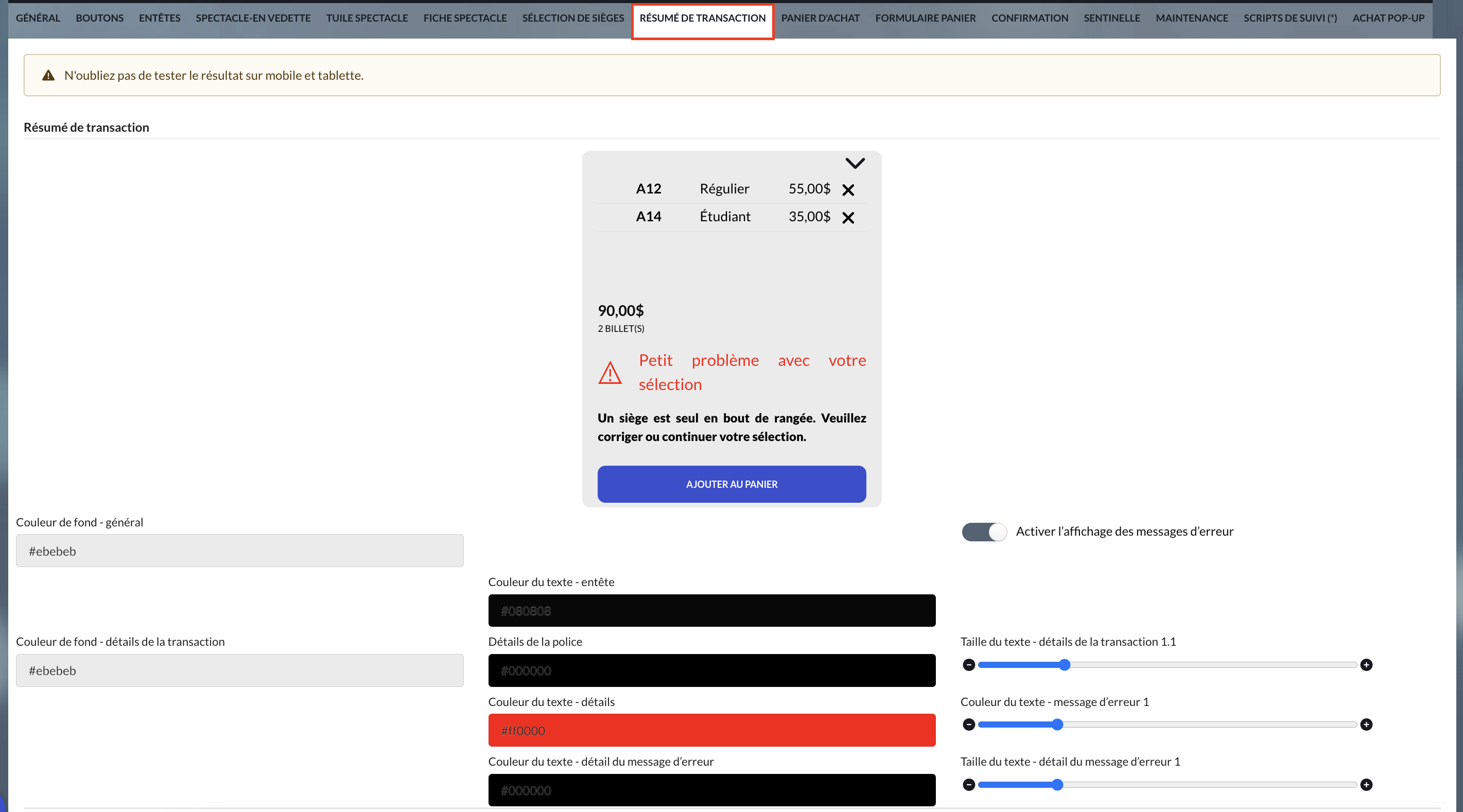Open the Sentinelle tab
Viewport: 1463px width, 812px height.
click(1112, 18)
